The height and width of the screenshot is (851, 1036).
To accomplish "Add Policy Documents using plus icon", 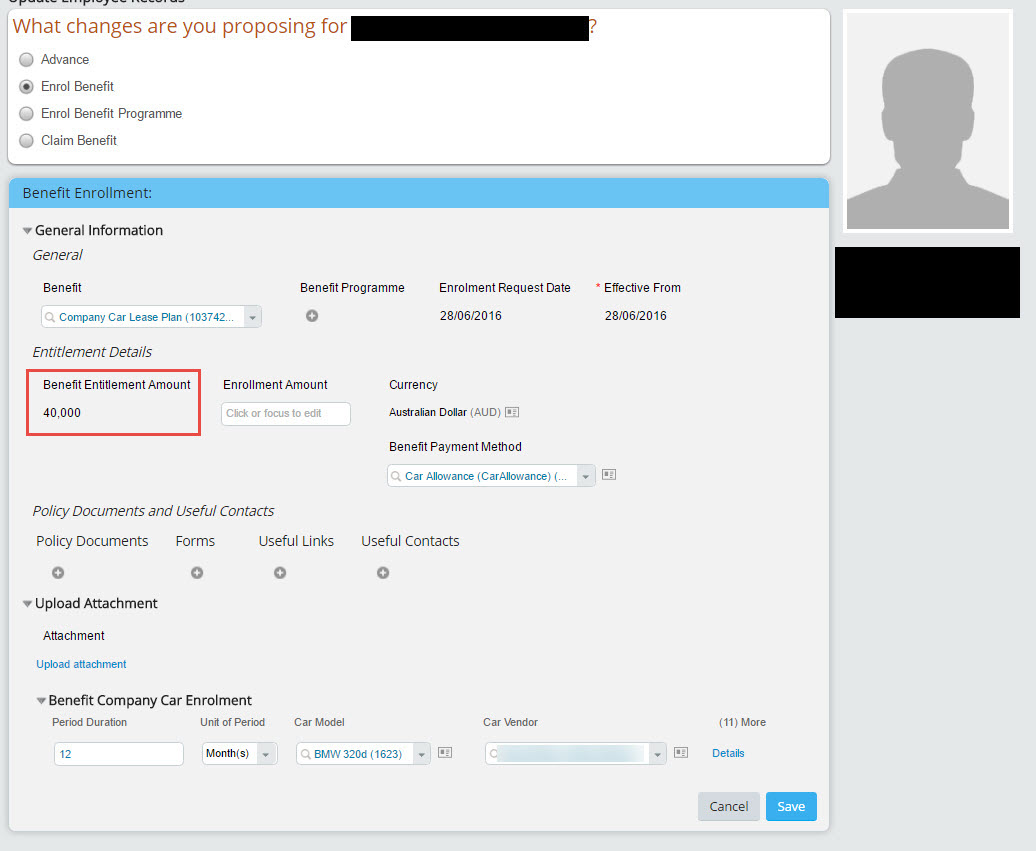I will click(x=58, y=573).
